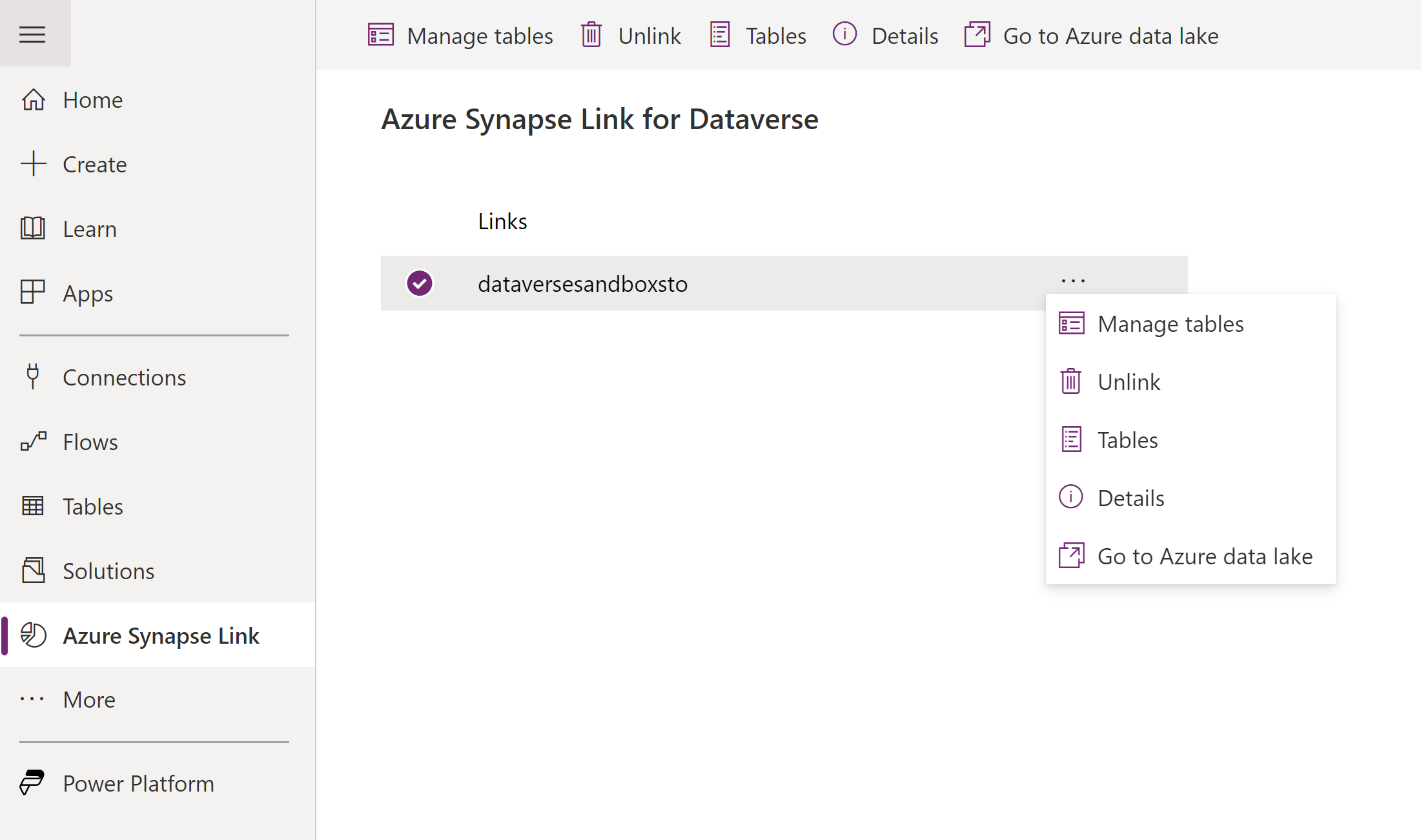Choose Unlink from the context menu
This screenshot has width=1421, height=840.
point(1129,382)
